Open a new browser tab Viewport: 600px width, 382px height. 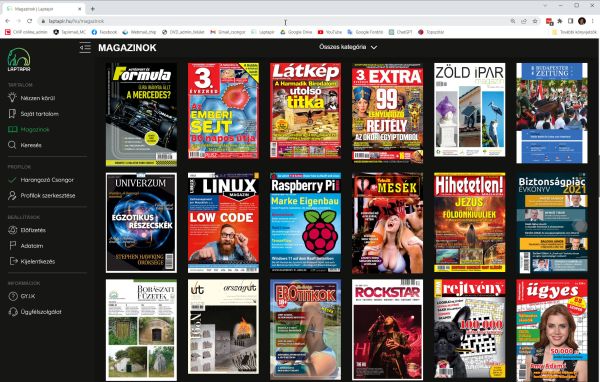[x=93, y=8]
